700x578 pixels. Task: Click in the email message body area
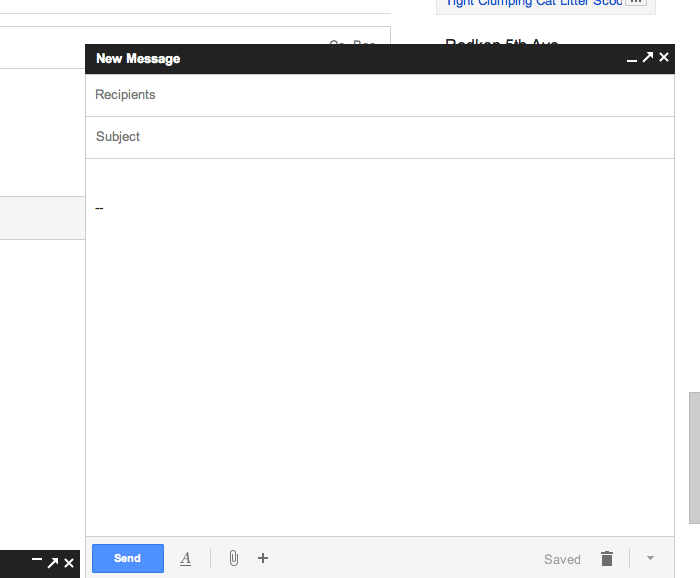pos(380,350)
